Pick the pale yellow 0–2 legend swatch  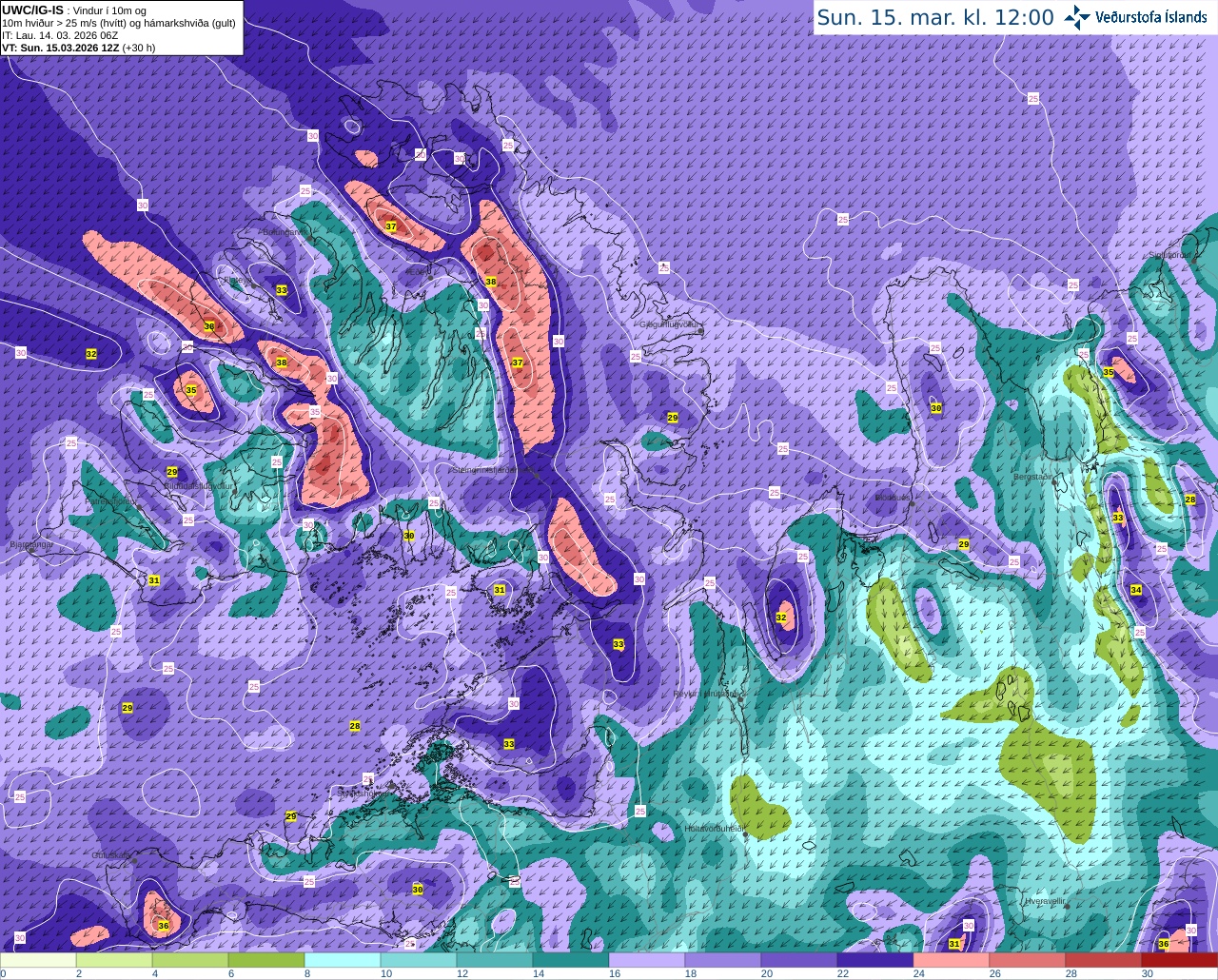[x=38, y=961]
